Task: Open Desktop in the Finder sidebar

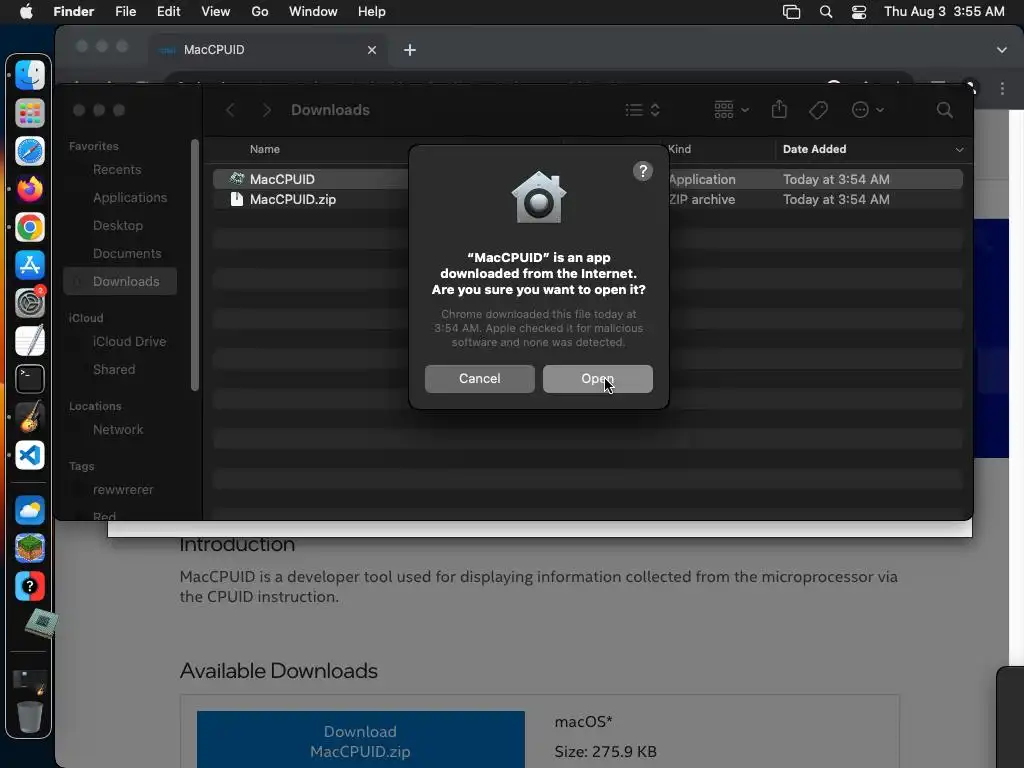Action: (118, 225)
